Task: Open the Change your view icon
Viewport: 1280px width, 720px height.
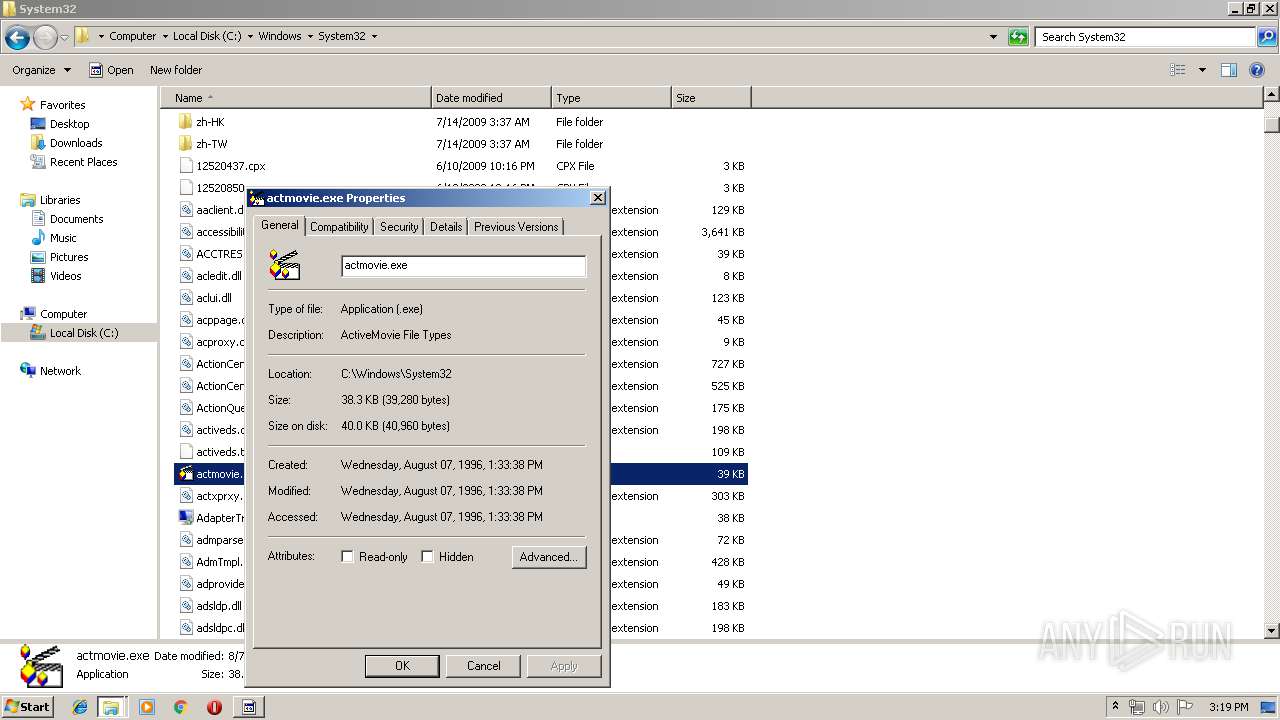Action: [1178, 70]
